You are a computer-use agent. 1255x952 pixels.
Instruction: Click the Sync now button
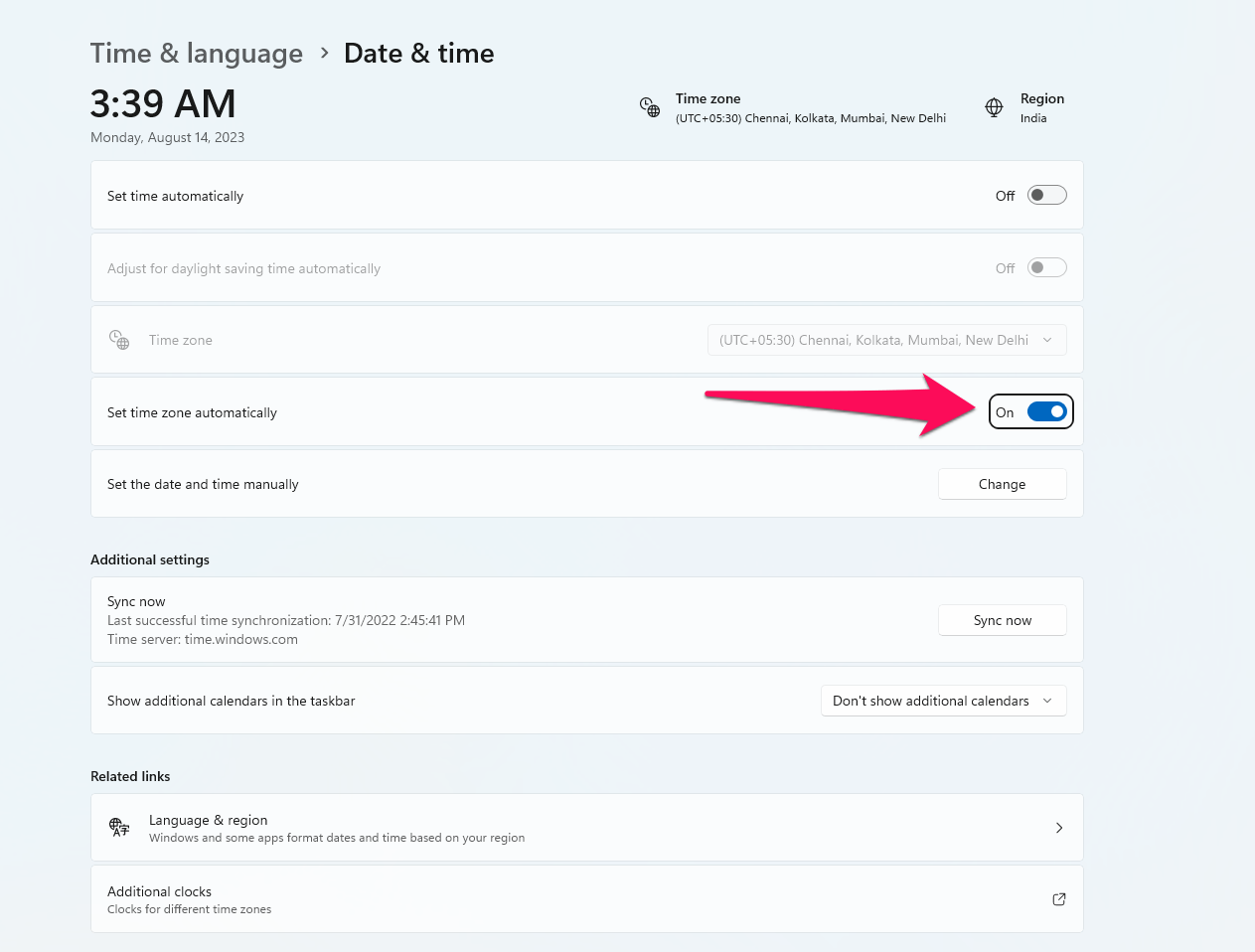click(x=1002, y=620)
